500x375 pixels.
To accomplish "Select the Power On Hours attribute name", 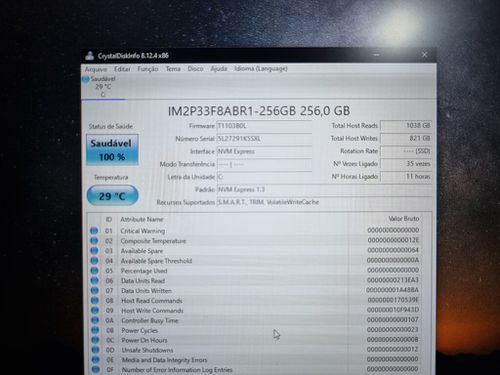I will click(x=144, y=340).
